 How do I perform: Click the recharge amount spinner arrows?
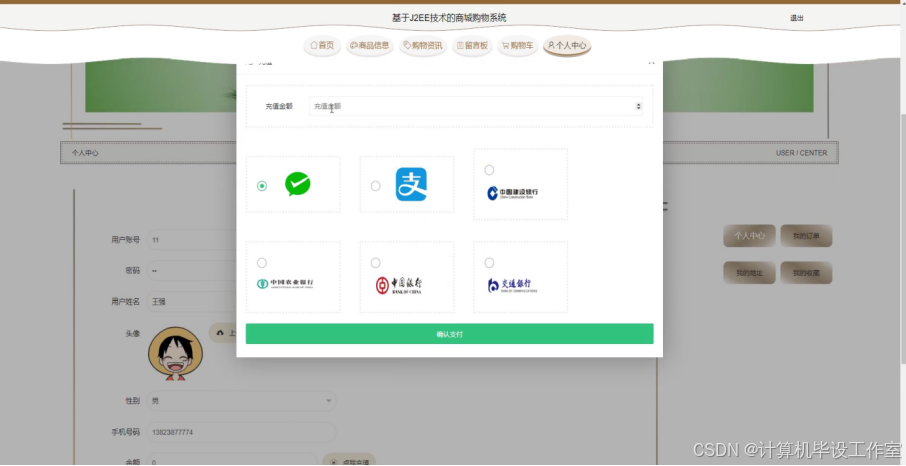point(638,106)
